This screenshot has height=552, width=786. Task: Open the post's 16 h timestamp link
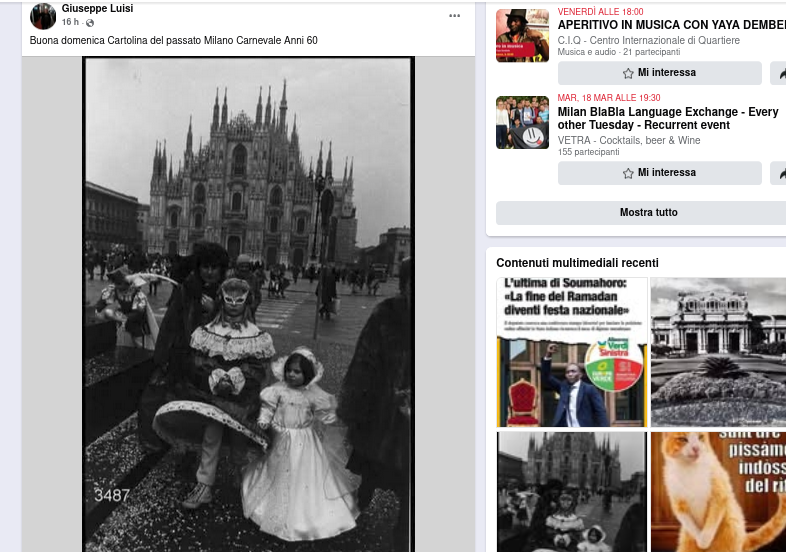pos(69,23)
